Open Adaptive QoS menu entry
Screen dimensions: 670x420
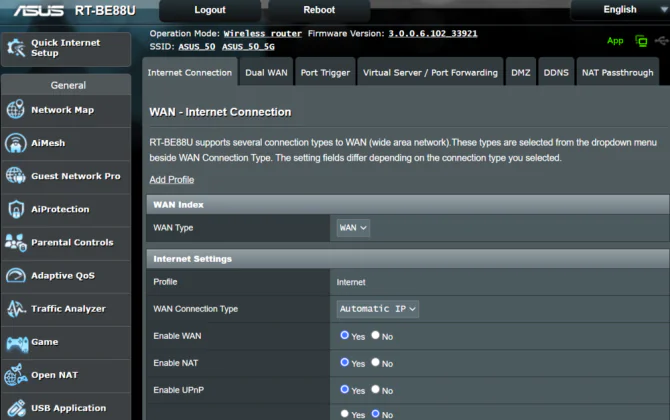[66, 276]
